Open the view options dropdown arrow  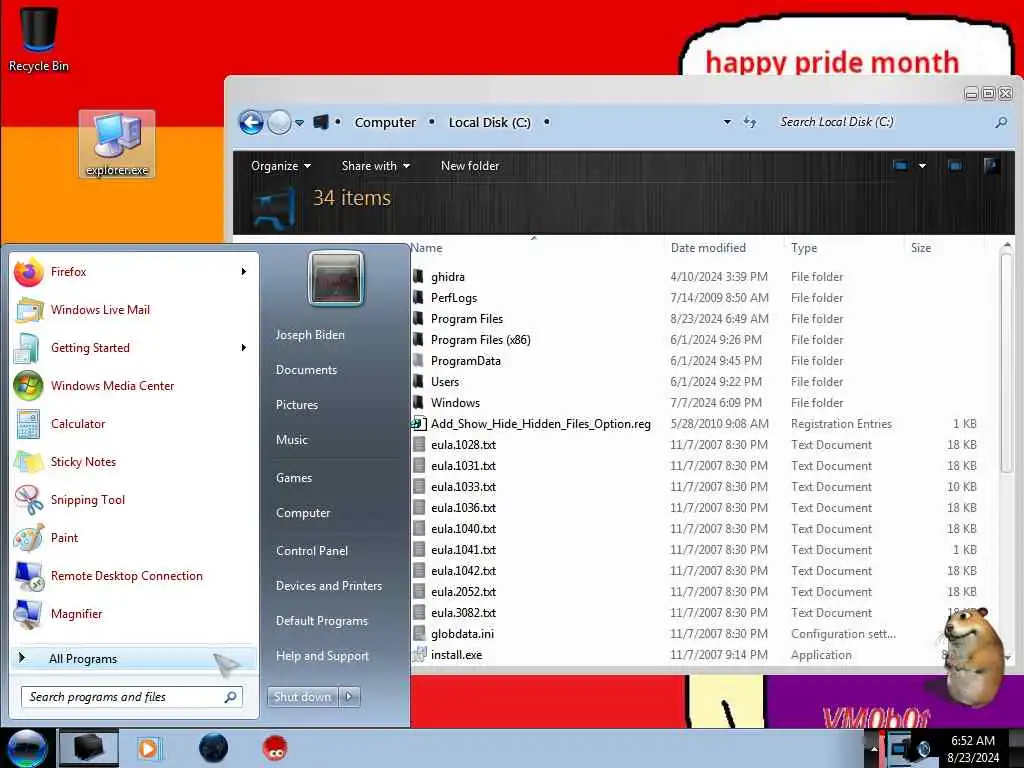pos(922,166)
